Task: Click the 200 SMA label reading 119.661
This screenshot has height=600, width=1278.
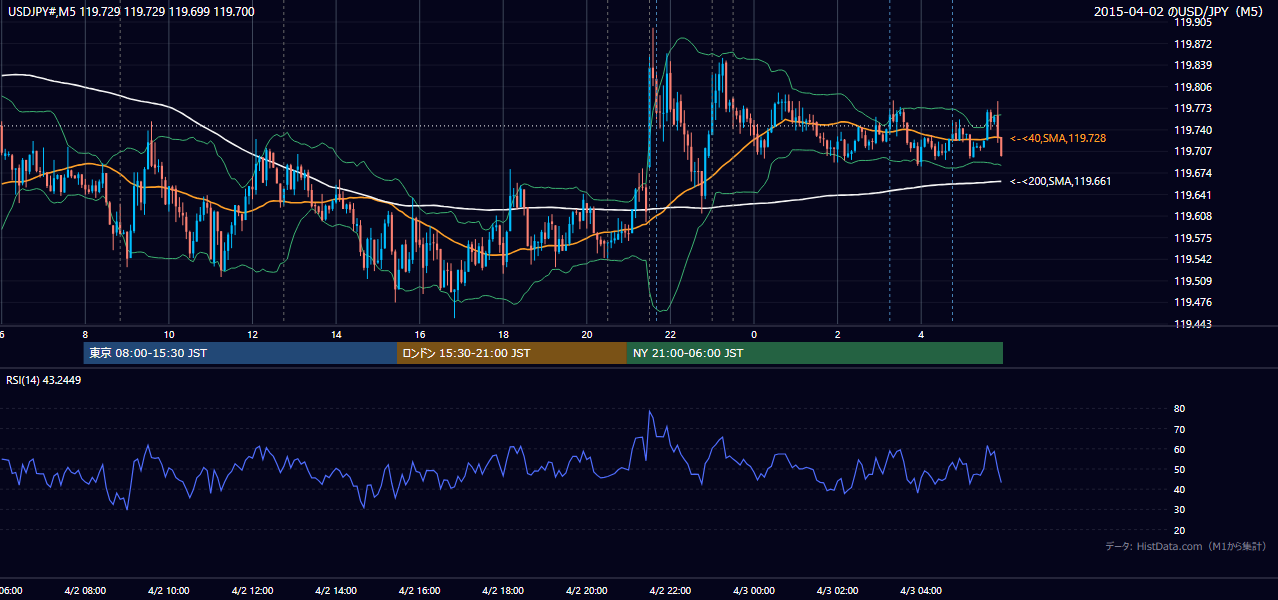Action: point(1060,181)
